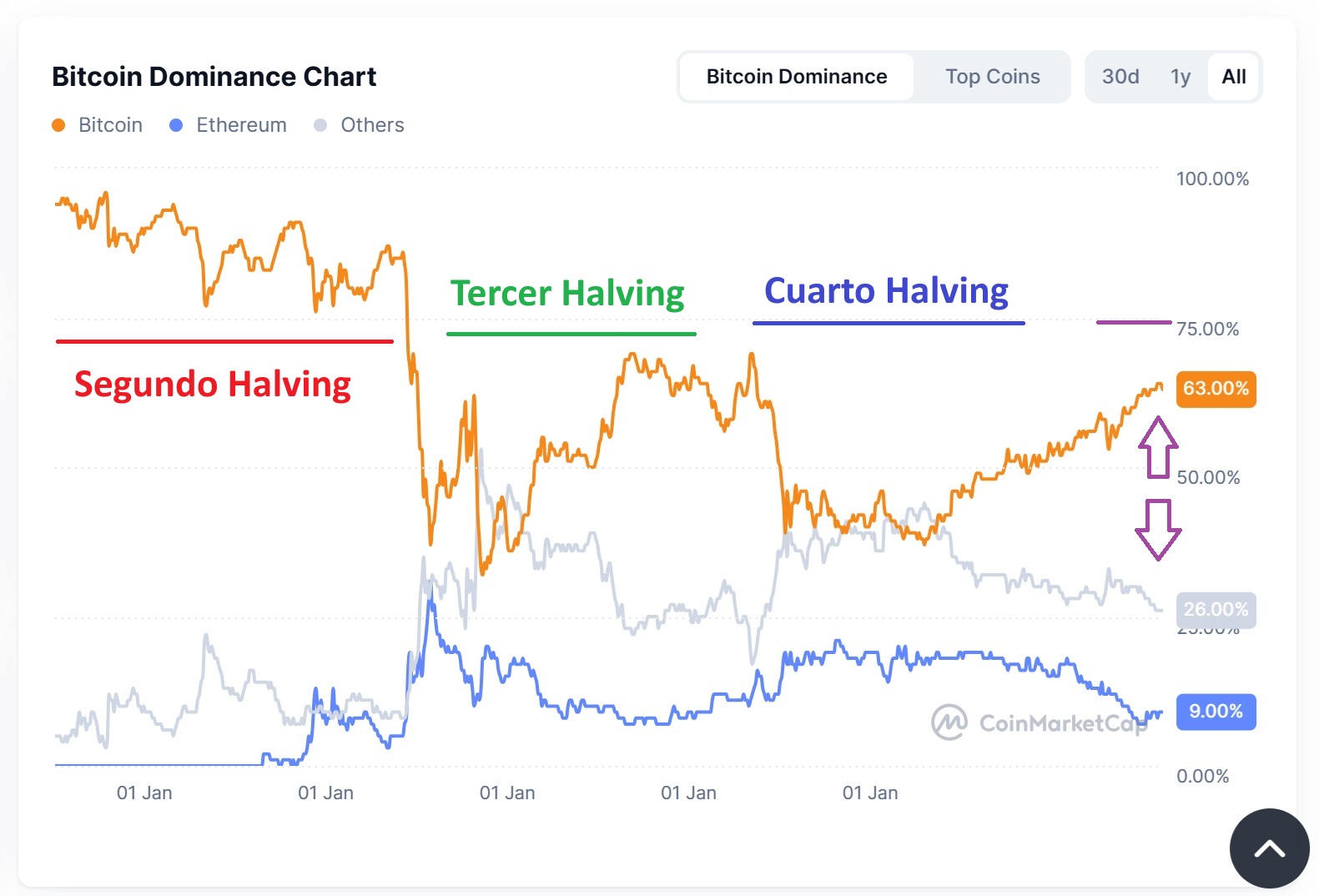The height and width of the screenshot is (896, 1319).
Task: Click the CoinMarketCap watermark logo
Action: (949, 722)
